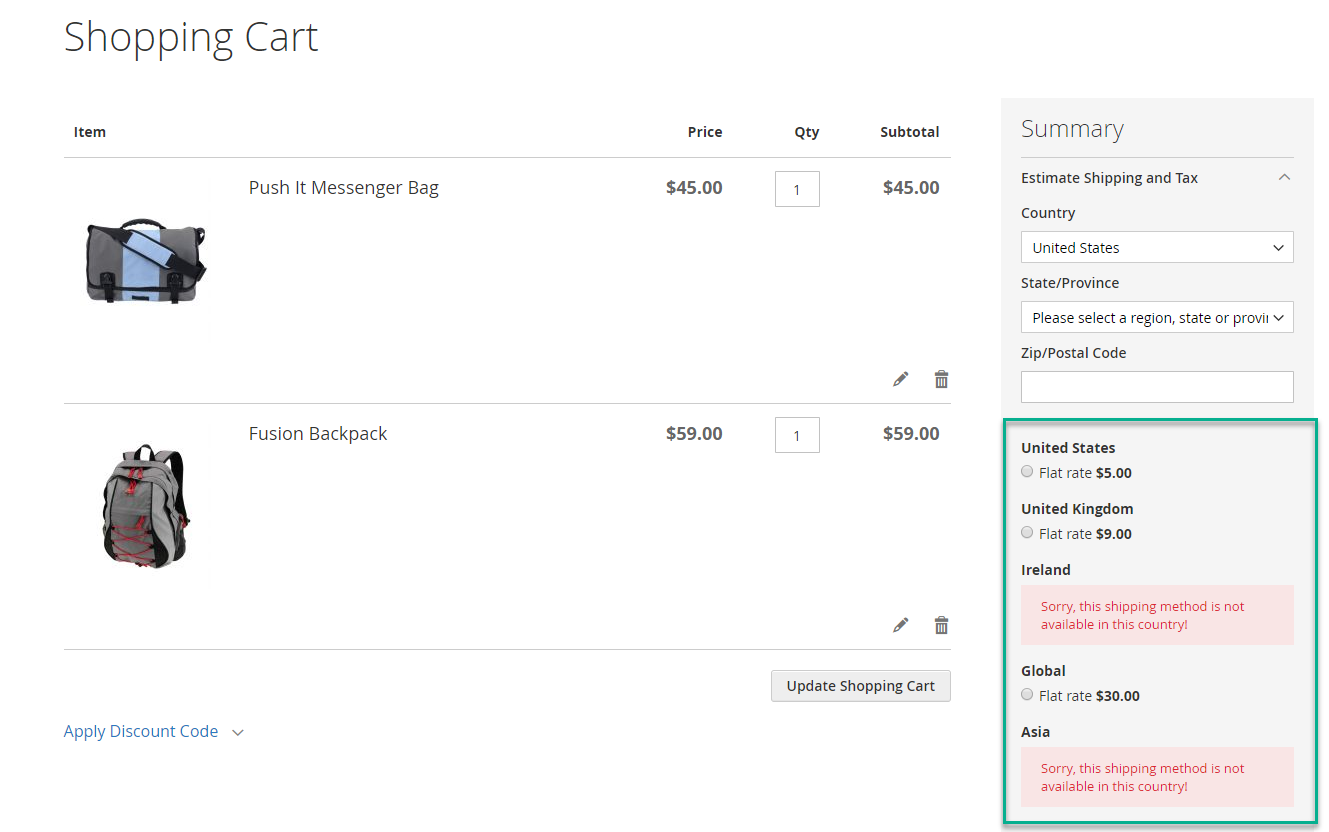The image size is (1329, 832).
Task: Click the Messenger Bag quantity box
Action: (797, 189)
